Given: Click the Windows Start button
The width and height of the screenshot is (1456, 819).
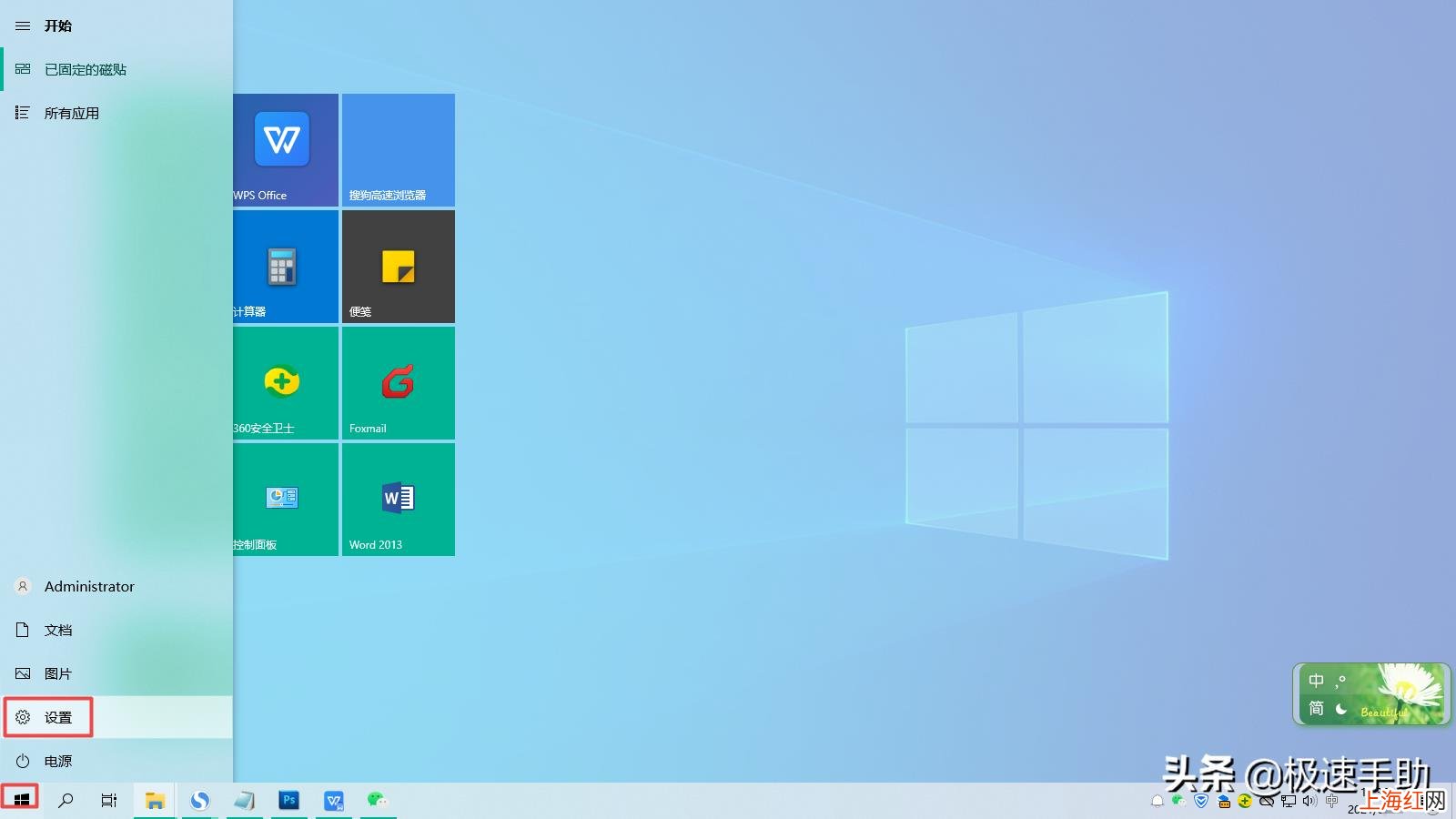Looking at the screenshot, I should (x=21, y=800).
